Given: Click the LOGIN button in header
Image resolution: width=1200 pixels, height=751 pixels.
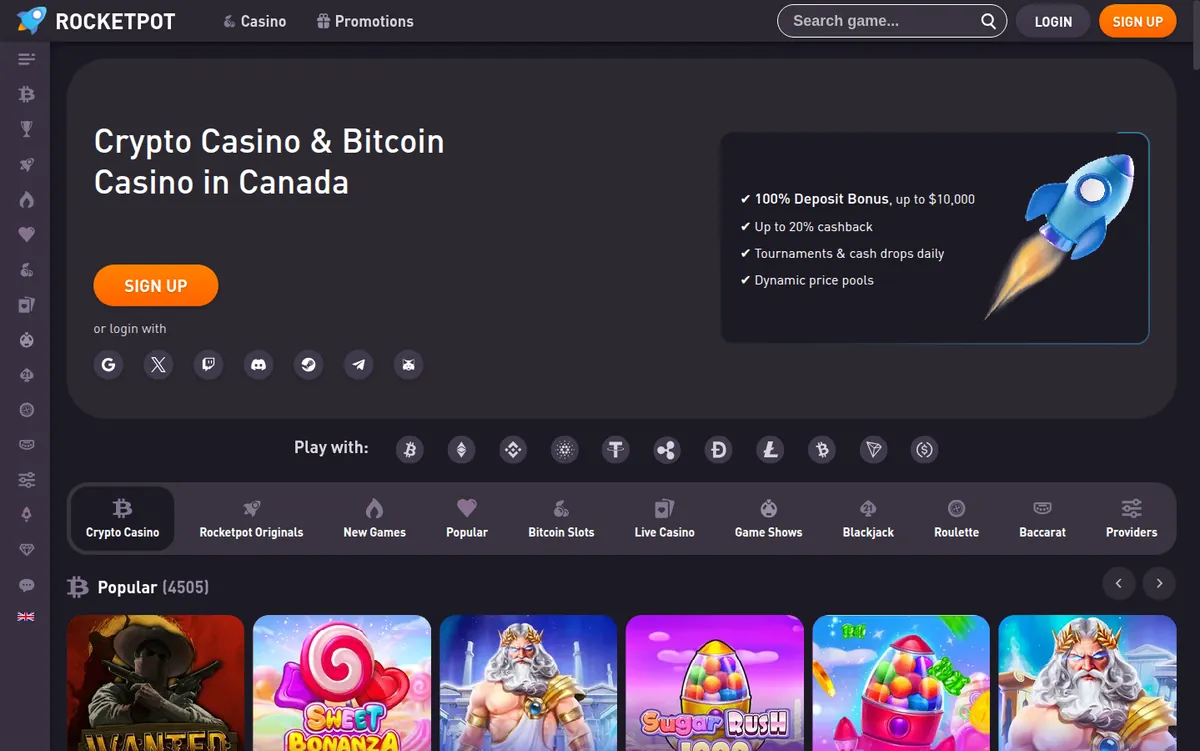Looking at the screenshot, I should pos(1053,21).
